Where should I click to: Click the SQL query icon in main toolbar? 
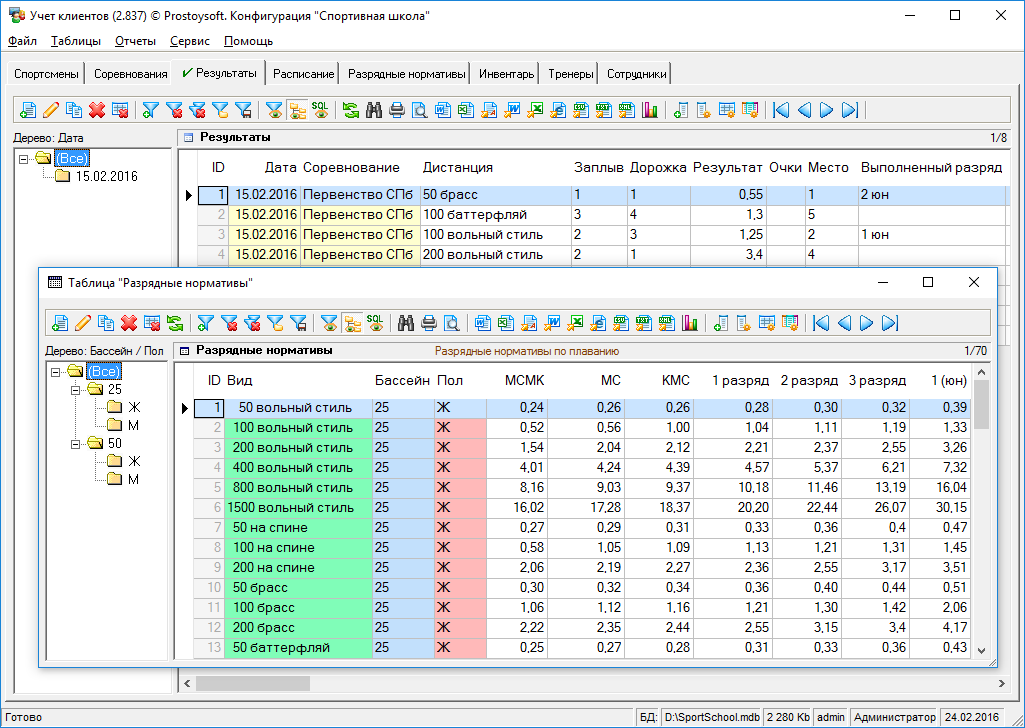(320, 109)
